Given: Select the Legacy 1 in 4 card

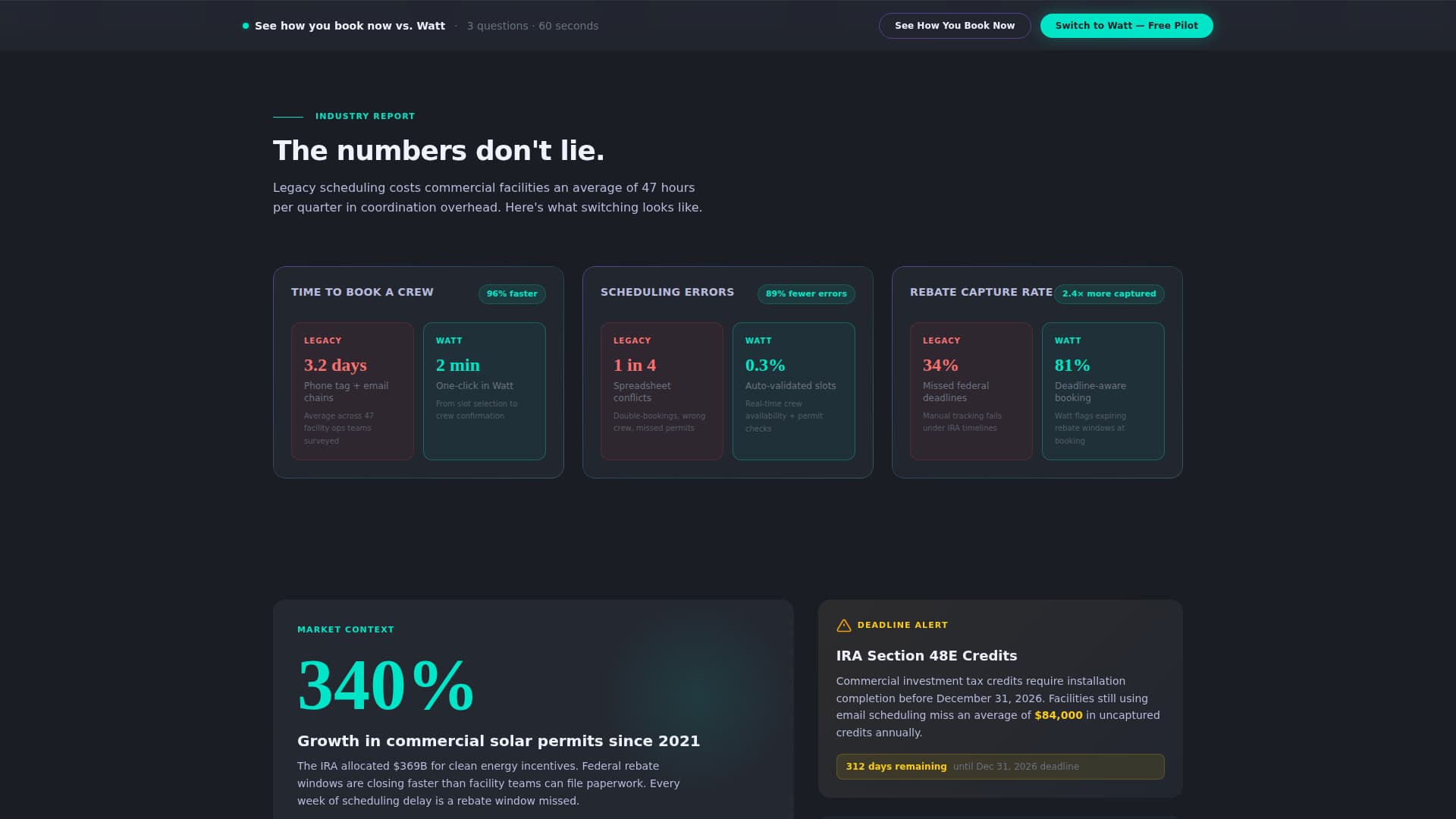Looking at the screenshot, I should click(x=662, y=391).
